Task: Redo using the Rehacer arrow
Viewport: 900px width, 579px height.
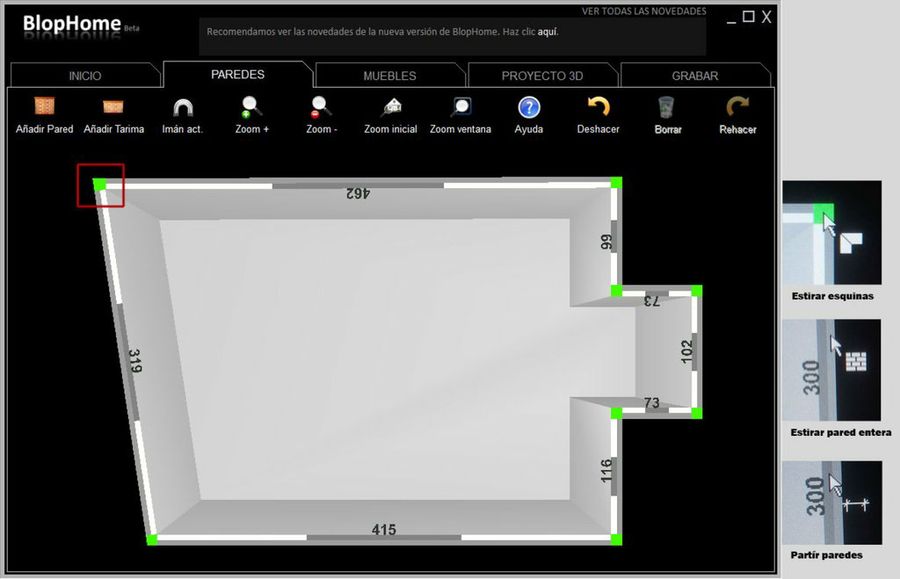Action: [737, 106]
